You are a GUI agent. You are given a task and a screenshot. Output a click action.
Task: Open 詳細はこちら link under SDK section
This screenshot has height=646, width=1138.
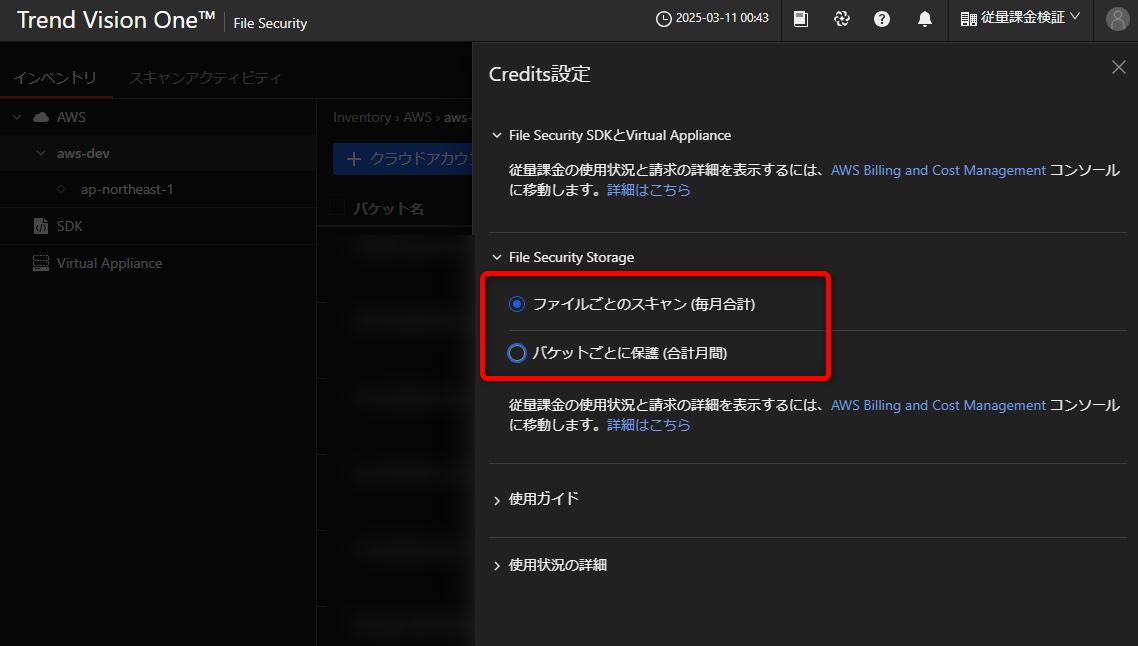648,190
